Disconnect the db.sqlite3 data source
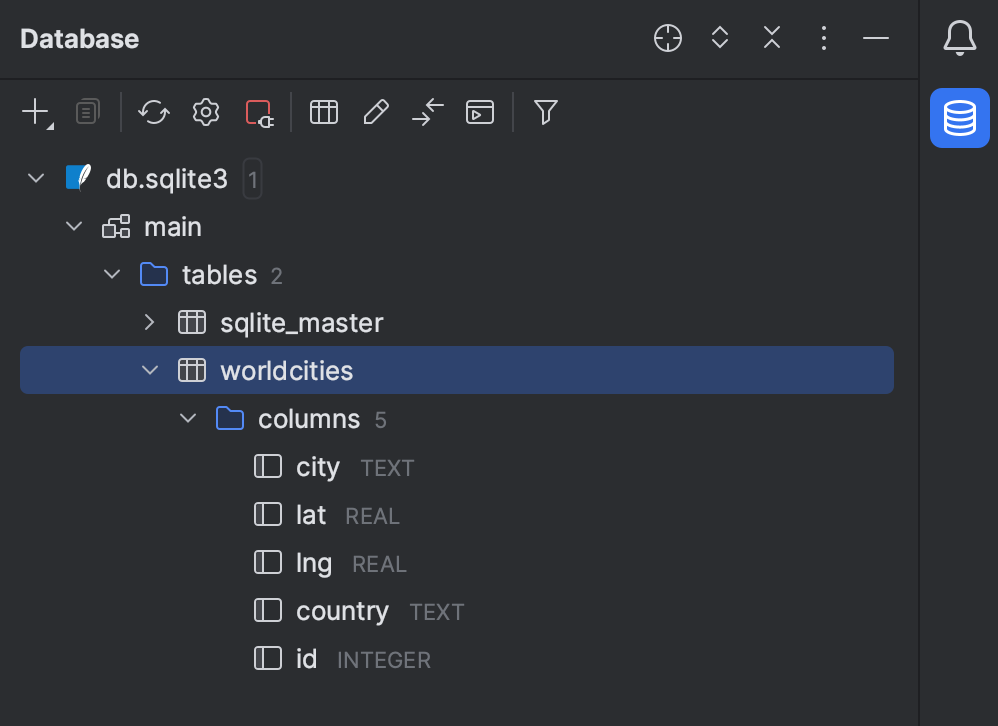Screen dimensions: 998x726 pos(257,112)
